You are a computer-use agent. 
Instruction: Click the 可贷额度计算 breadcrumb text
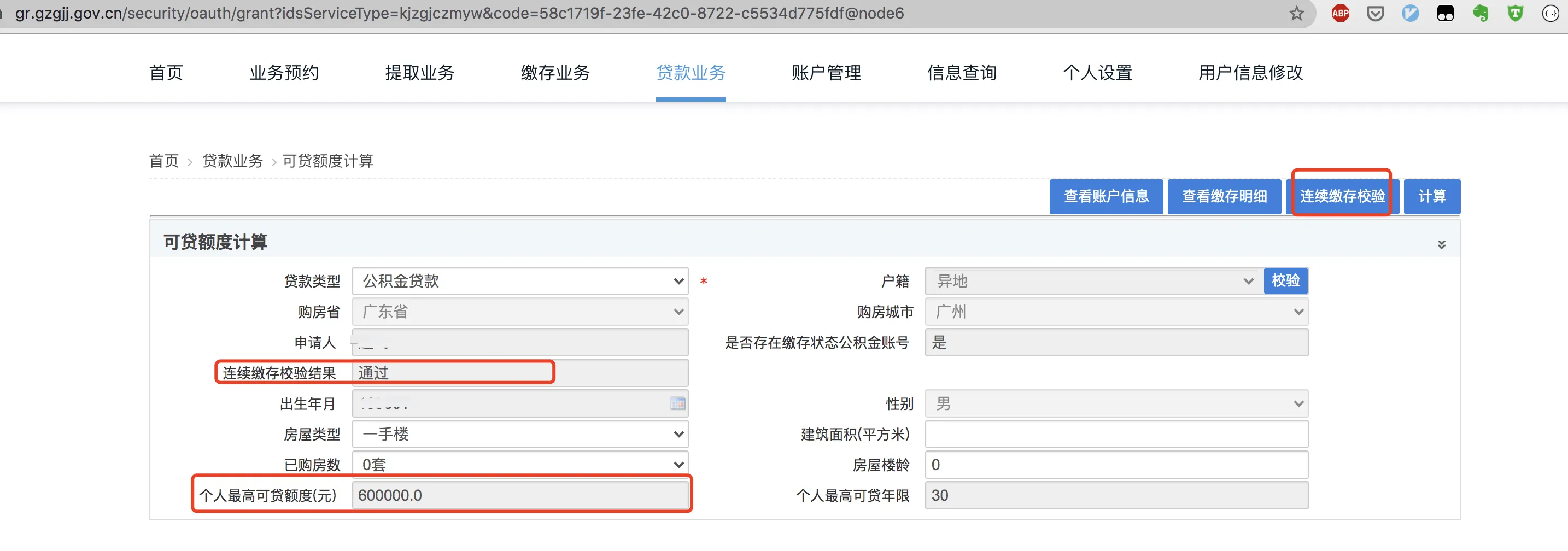point(328,161)
